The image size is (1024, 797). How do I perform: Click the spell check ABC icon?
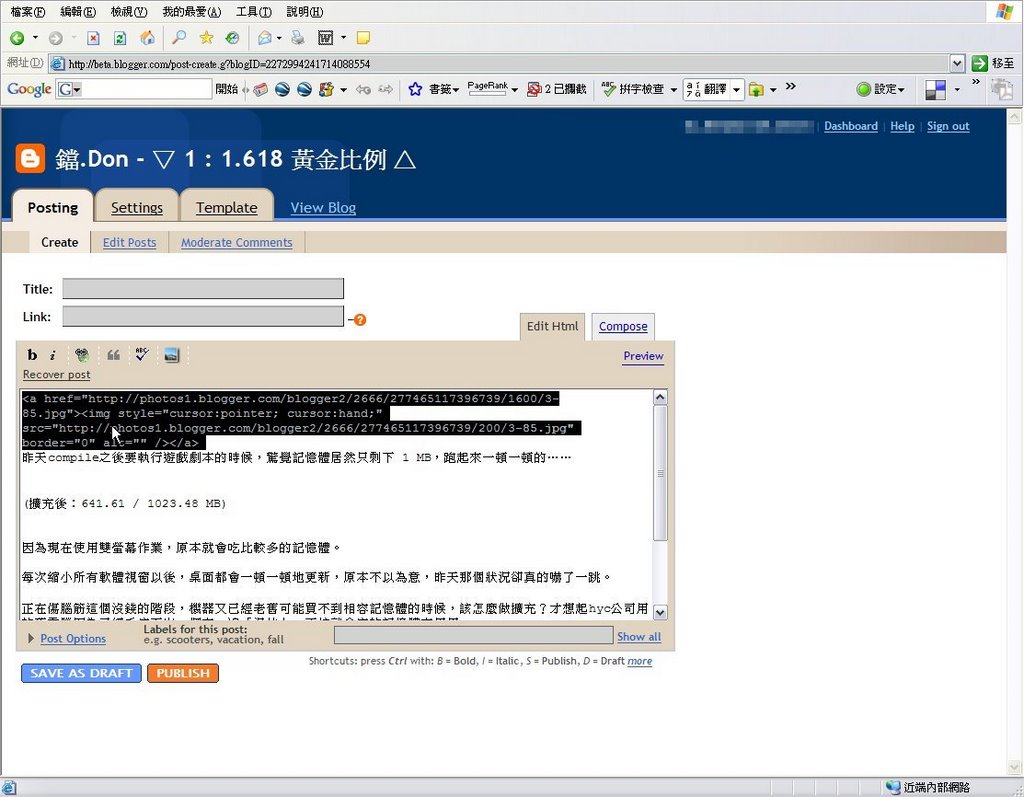coord(609,89)
